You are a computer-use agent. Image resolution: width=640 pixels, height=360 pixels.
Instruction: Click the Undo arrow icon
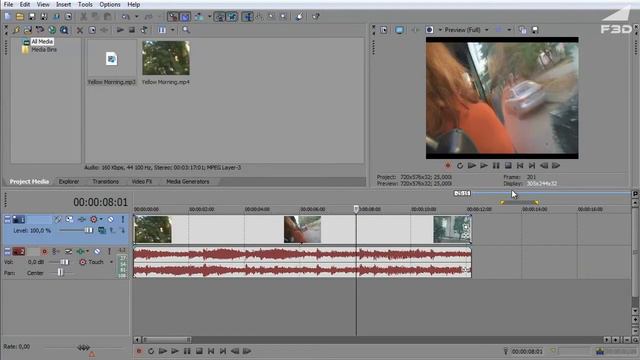(x=126, y=17)
